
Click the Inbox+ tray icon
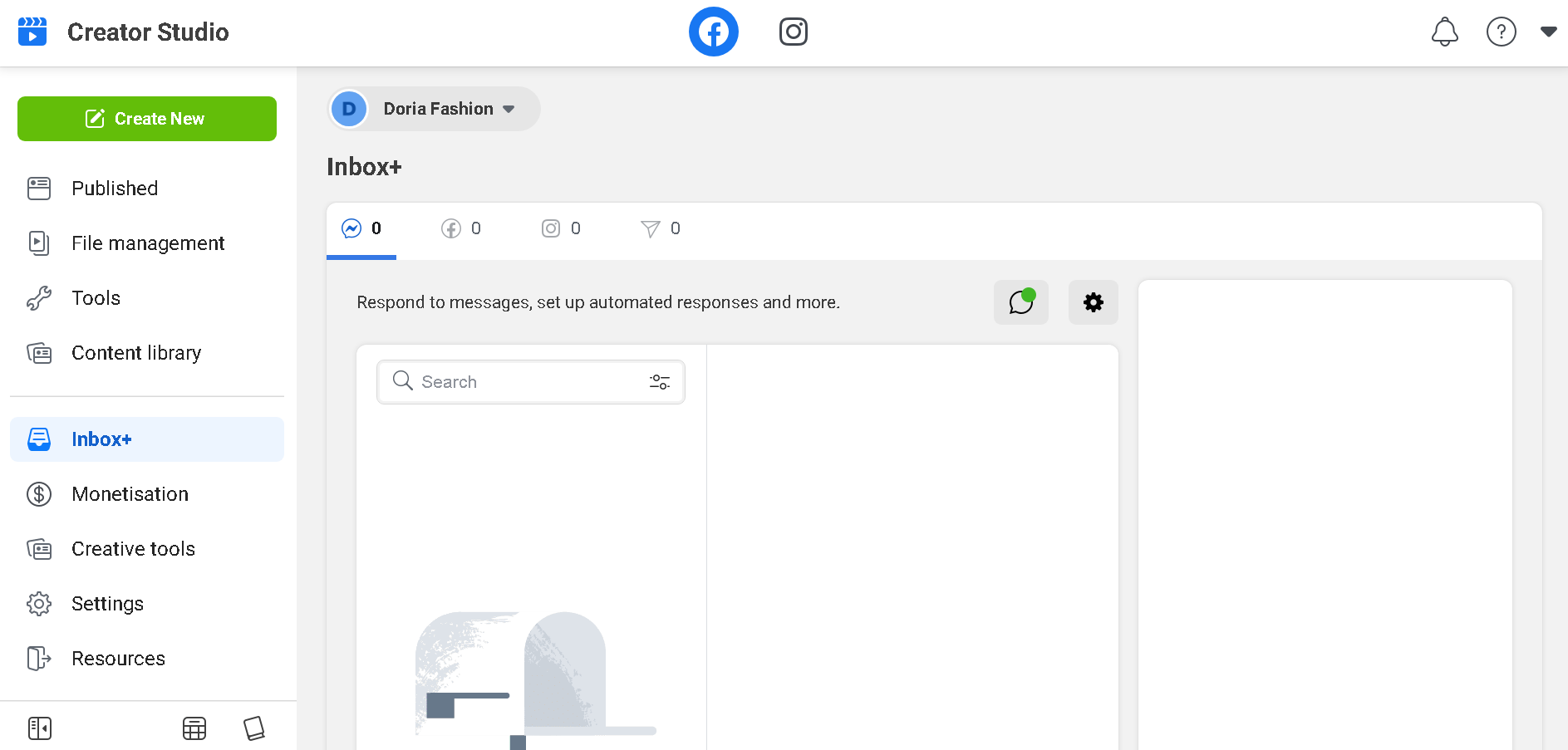point(39,439)
